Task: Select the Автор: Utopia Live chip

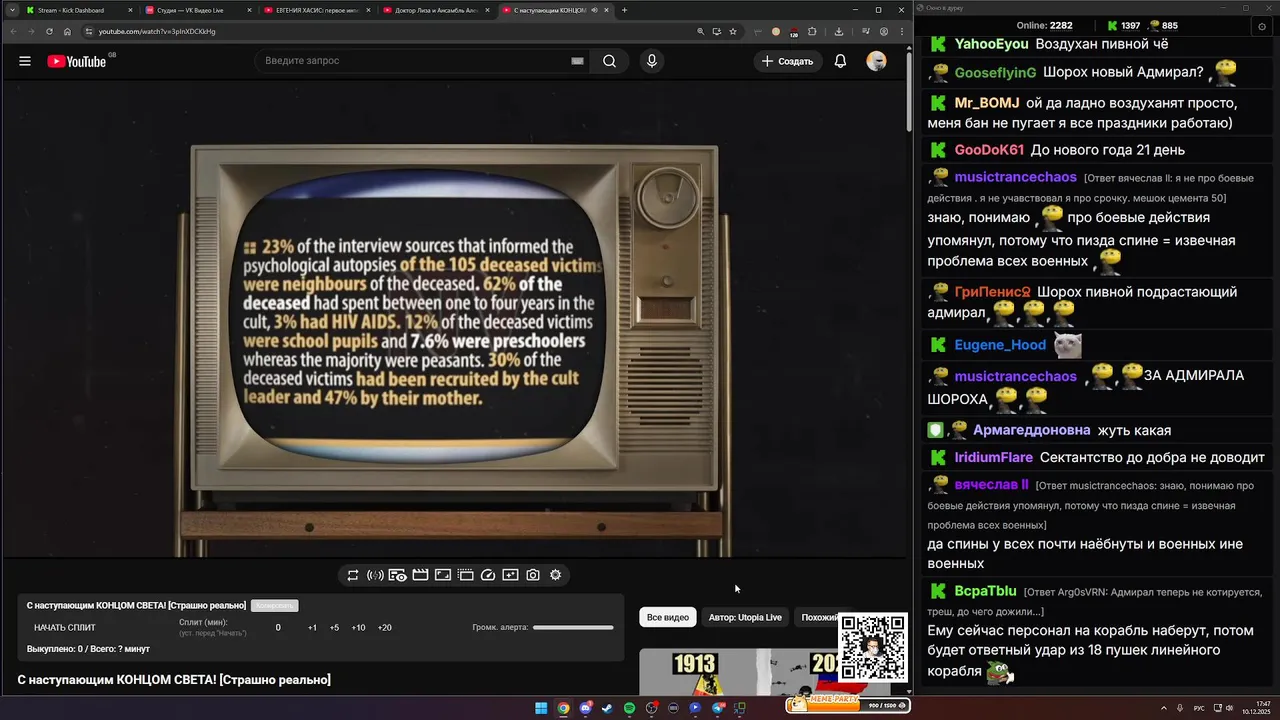Action: pos(745,618)
